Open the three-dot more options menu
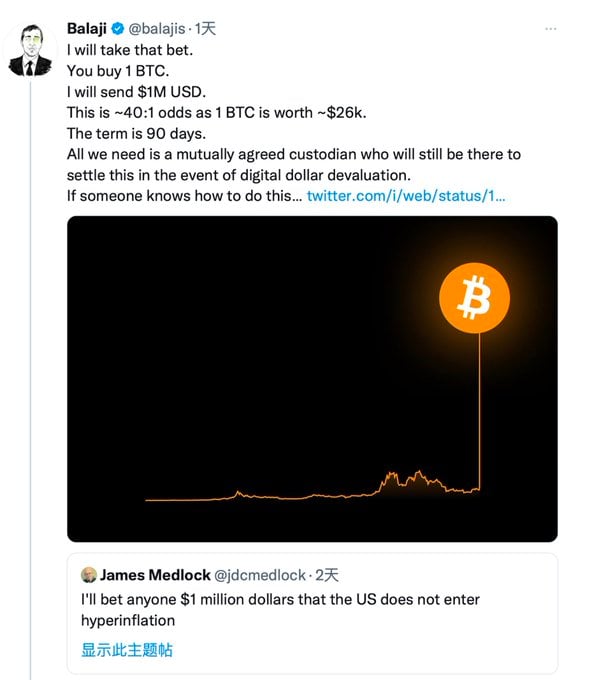 (550, 29)
